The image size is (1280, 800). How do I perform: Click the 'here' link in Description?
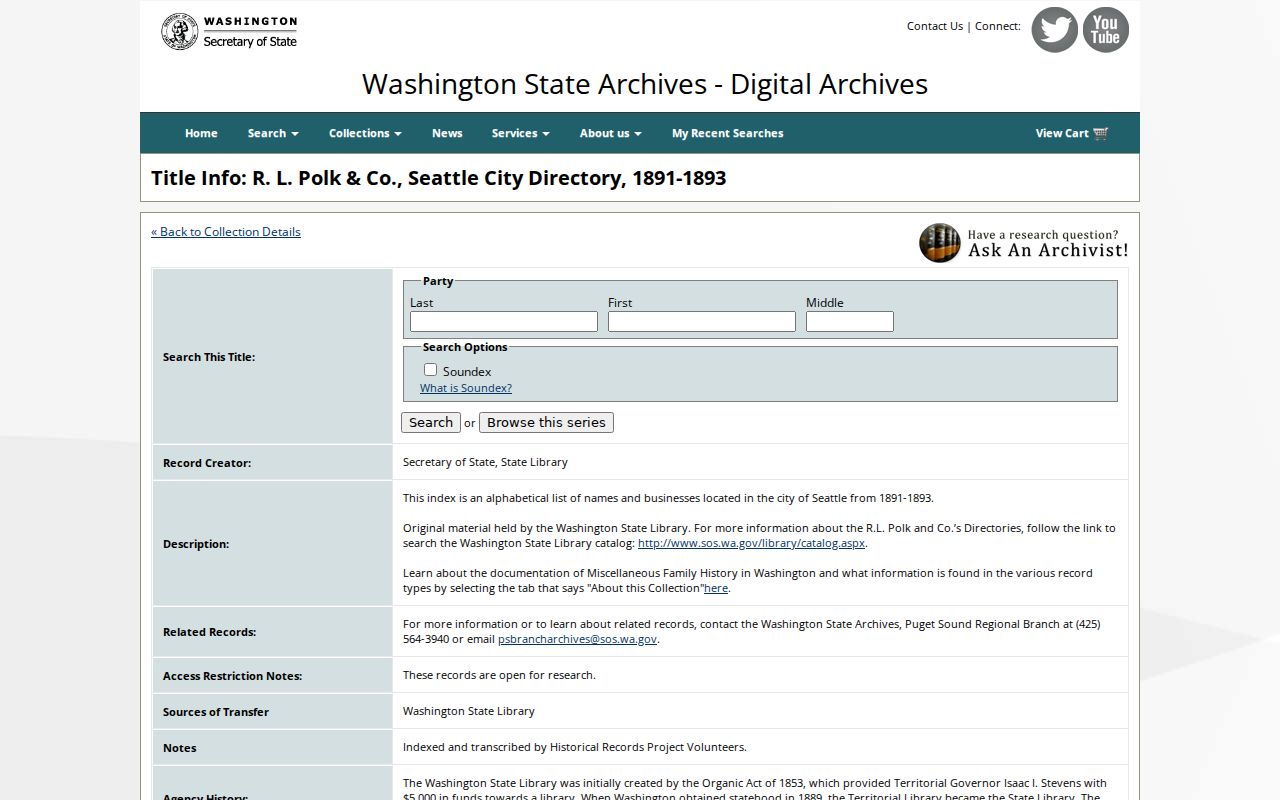click(716, 588)
